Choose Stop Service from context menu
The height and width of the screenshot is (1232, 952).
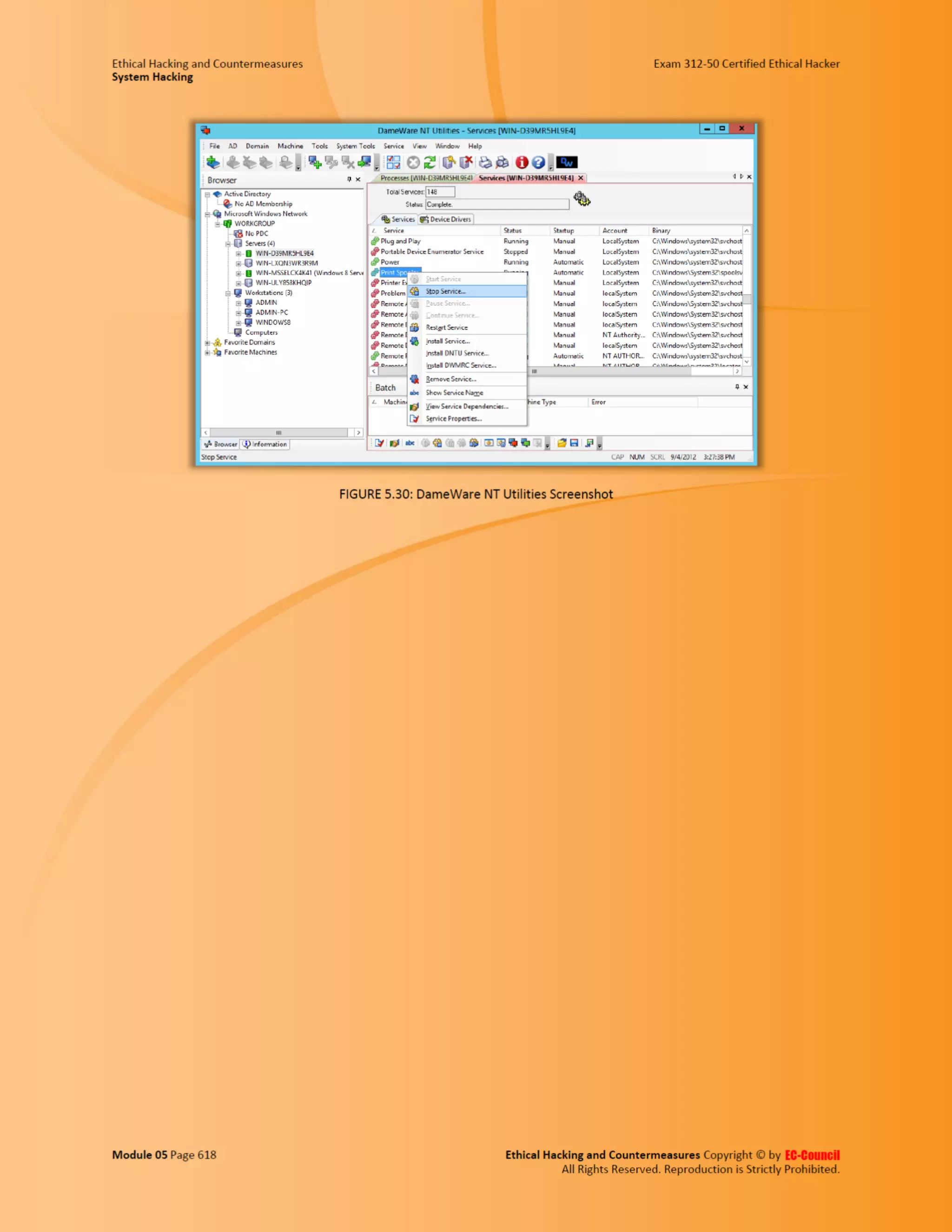[x=445, y=291]
